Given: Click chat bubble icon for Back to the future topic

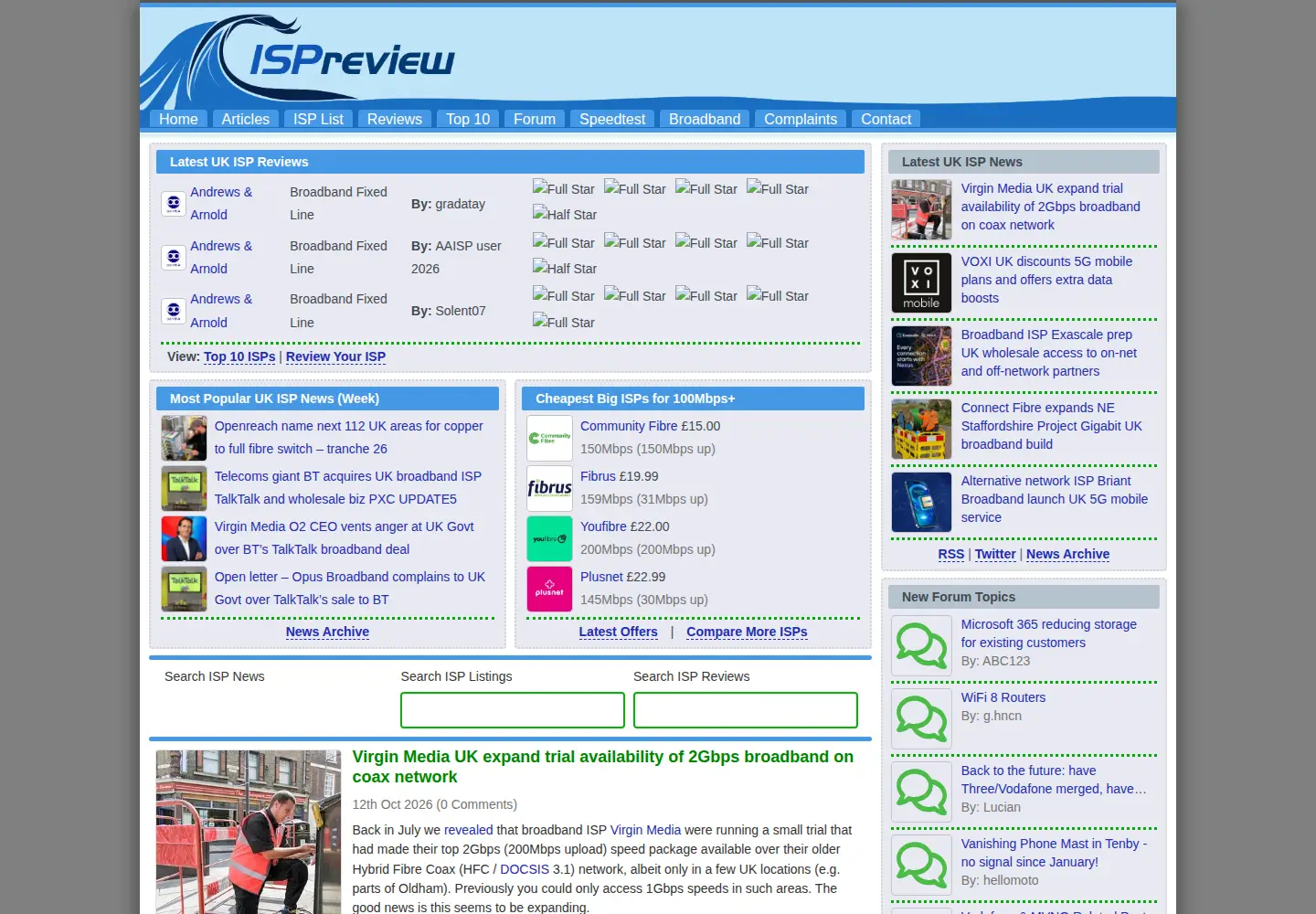Looking at the screenshot, I should [x=921, y=792].
